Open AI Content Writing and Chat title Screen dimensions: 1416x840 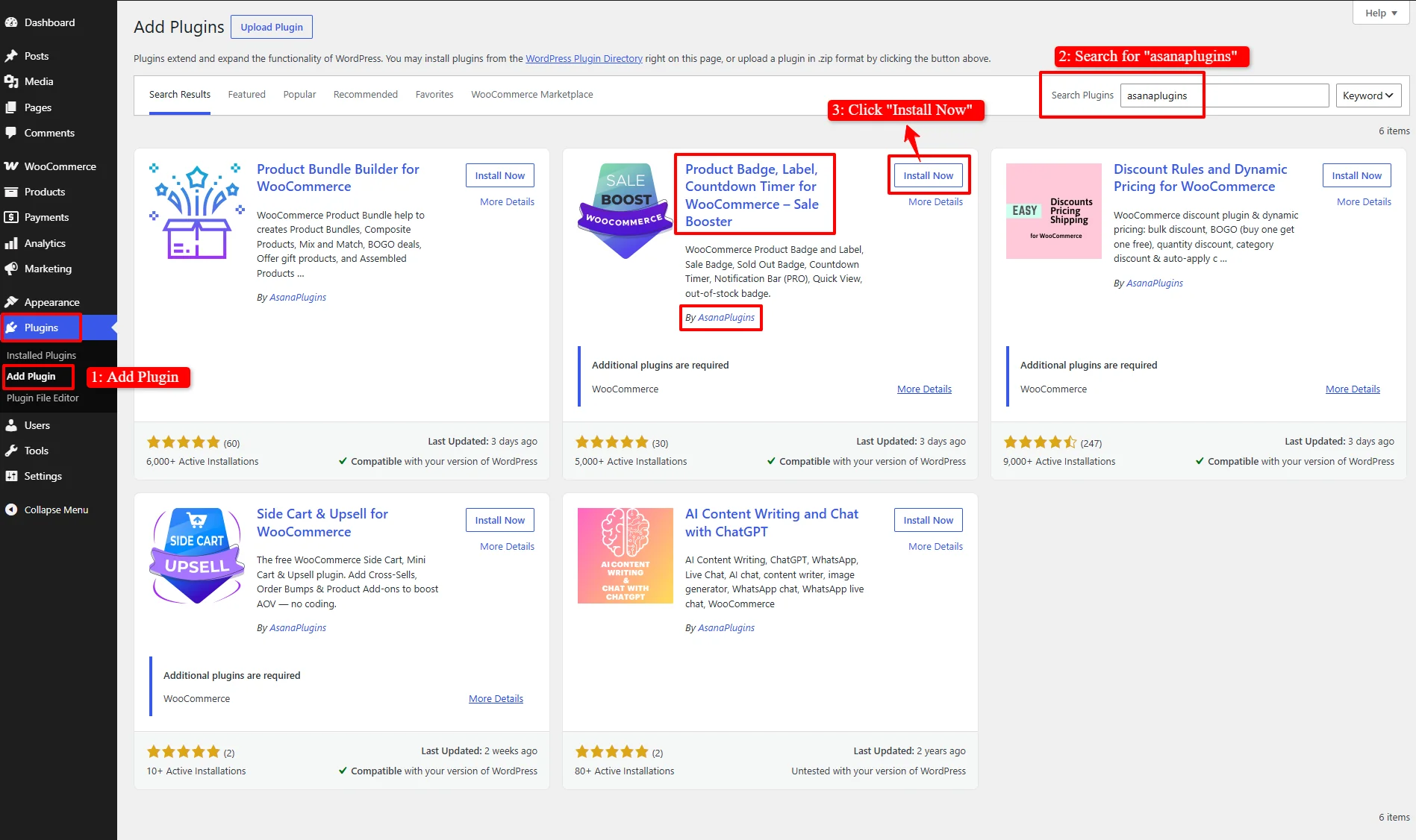click(x=772, y=522)
